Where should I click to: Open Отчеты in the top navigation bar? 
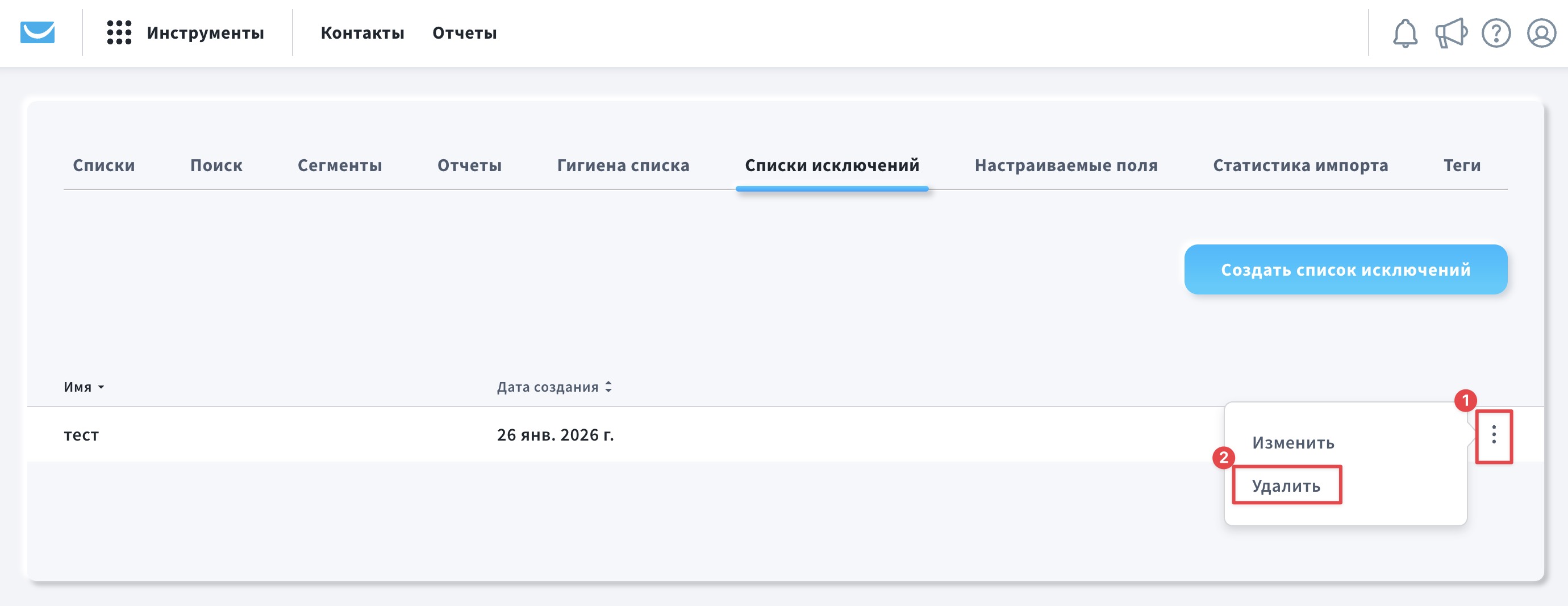(464, 33)
